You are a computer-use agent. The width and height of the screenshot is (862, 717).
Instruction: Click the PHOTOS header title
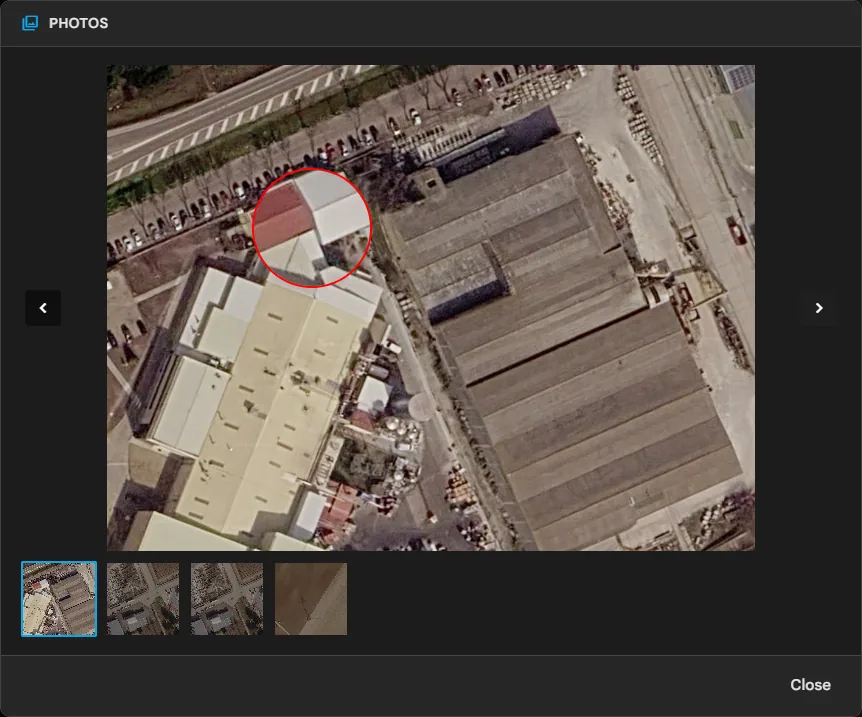(x=78, y=23)
